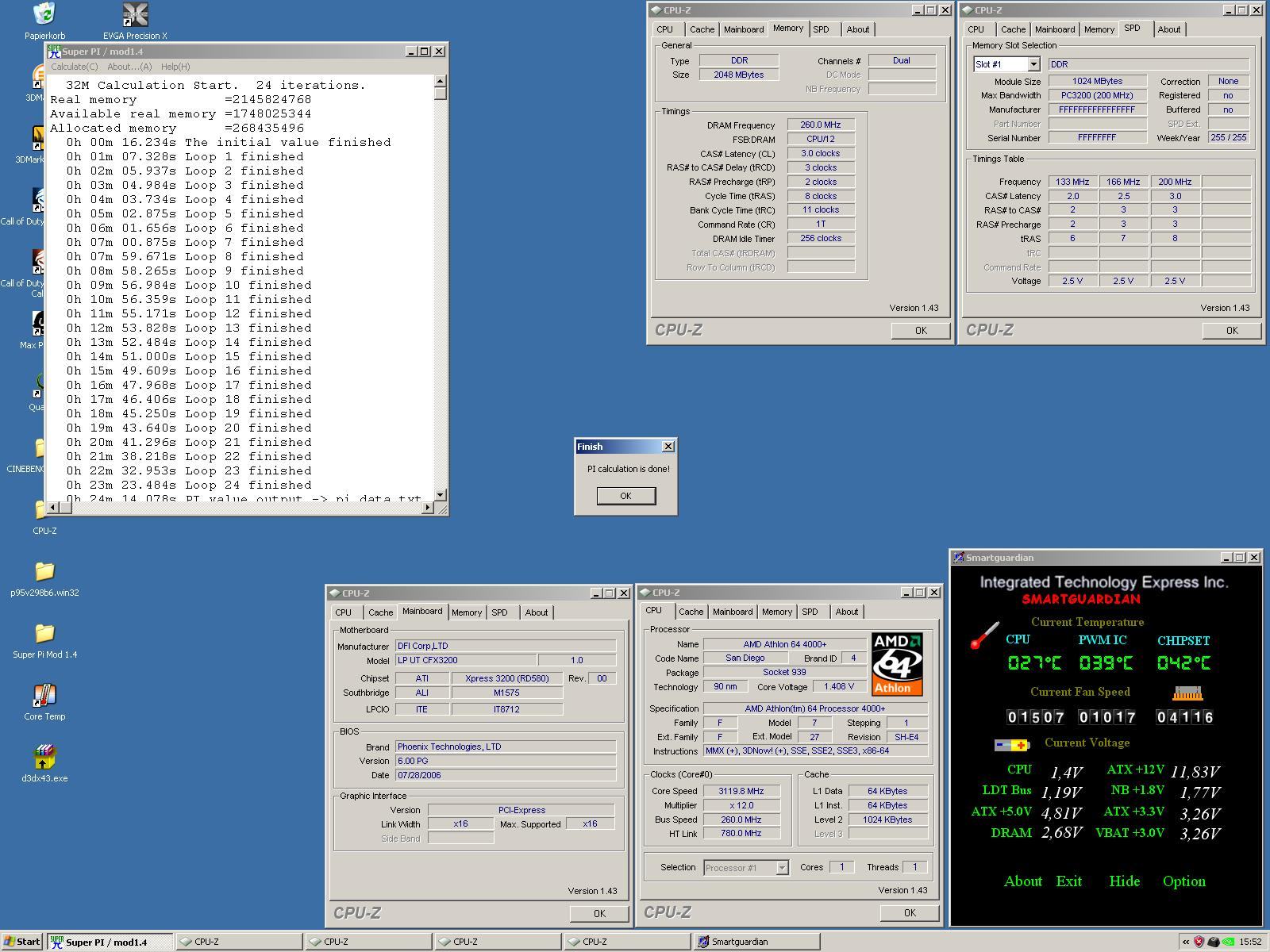
Task: Click the Smartguardian thermometer icon
Action: [x=985, y=635]
